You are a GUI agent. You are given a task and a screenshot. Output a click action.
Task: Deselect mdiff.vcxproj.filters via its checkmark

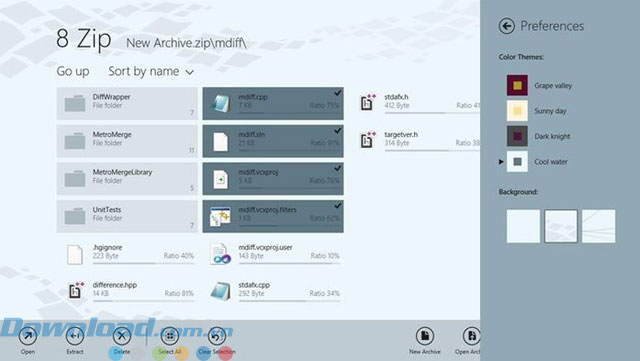[338, 206]
